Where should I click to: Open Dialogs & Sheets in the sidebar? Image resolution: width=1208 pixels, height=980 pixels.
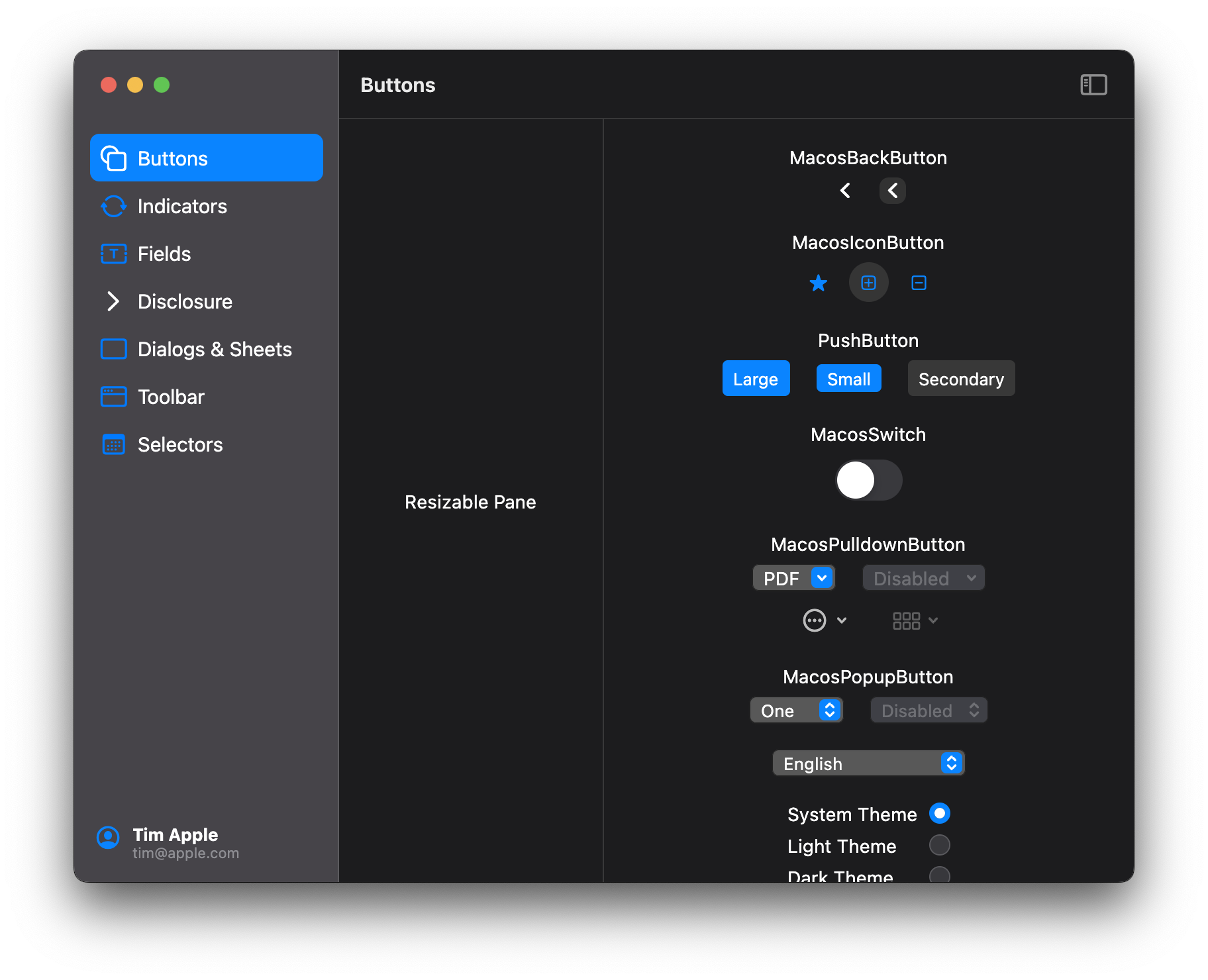pyautogui.click(x=207, y=349)
